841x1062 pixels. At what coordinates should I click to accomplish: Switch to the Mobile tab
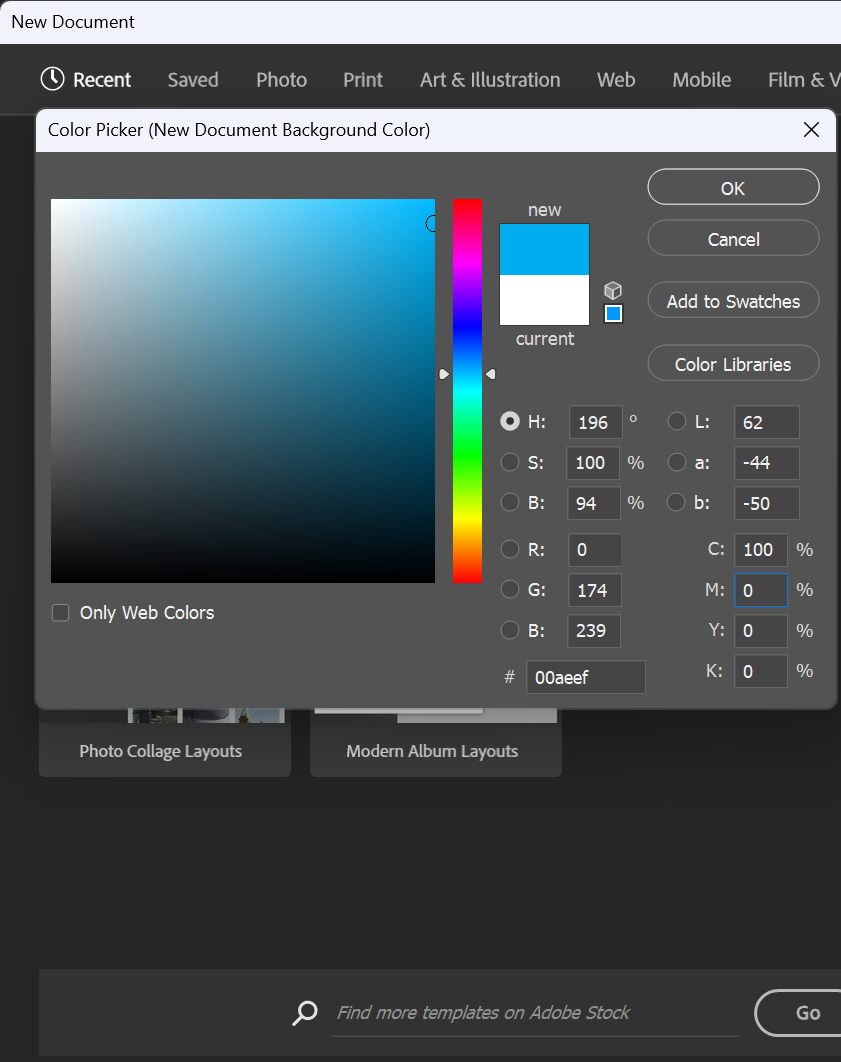coord(701,80)
